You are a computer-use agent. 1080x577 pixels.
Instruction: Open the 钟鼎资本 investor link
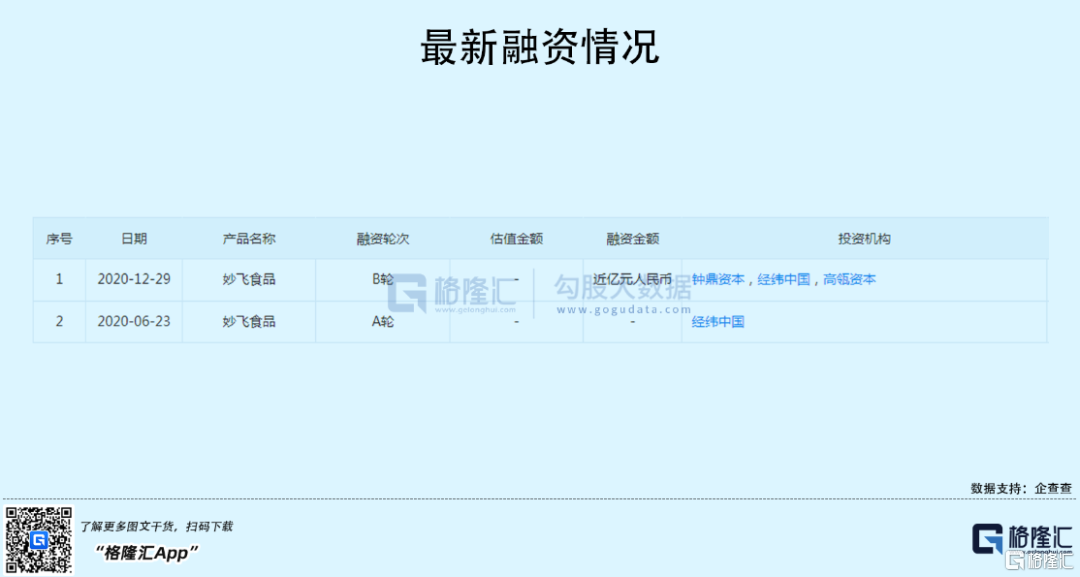coord(718,280)
